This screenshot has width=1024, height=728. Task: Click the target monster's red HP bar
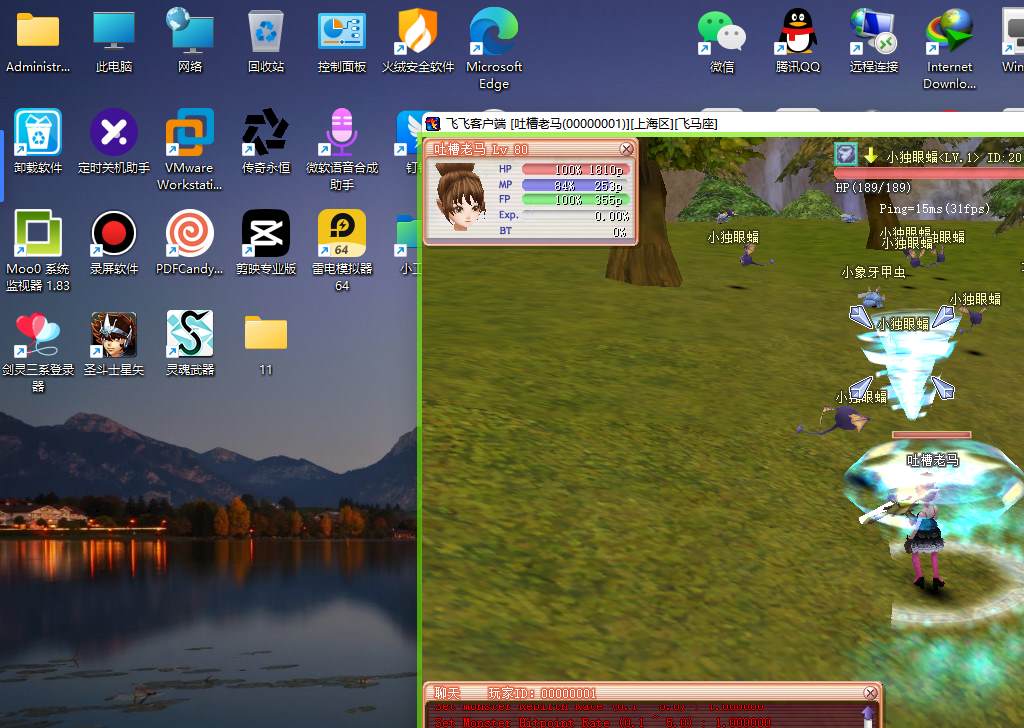(928, 173)
